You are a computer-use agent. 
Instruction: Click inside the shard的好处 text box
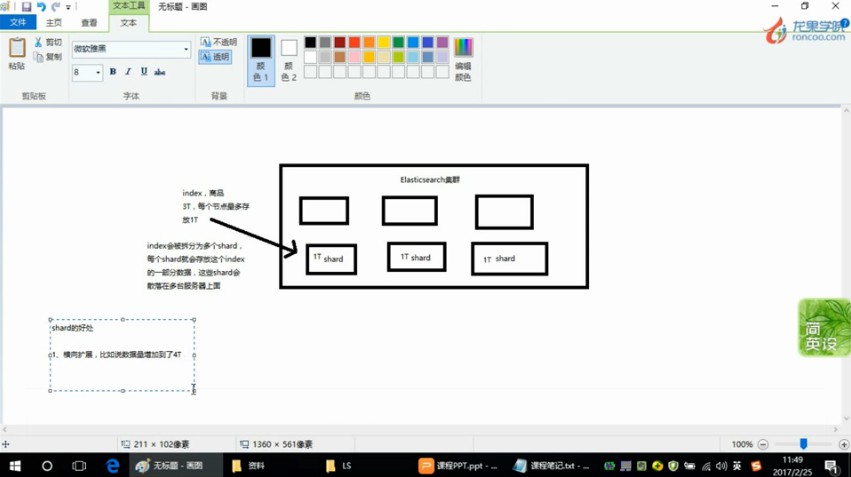click(x=122, y=355)
